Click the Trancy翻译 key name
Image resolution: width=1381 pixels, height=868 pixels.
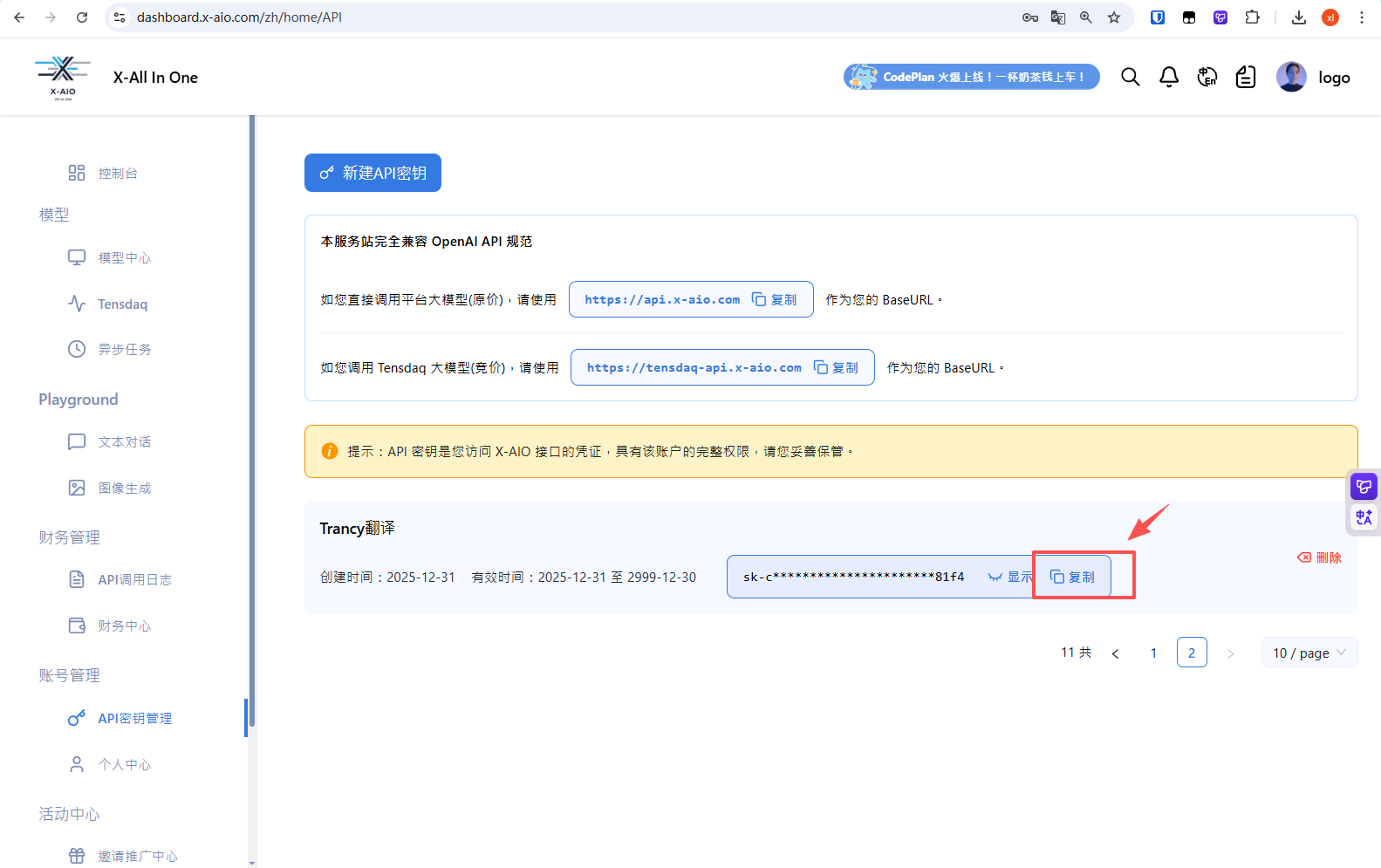pos(357,528)
